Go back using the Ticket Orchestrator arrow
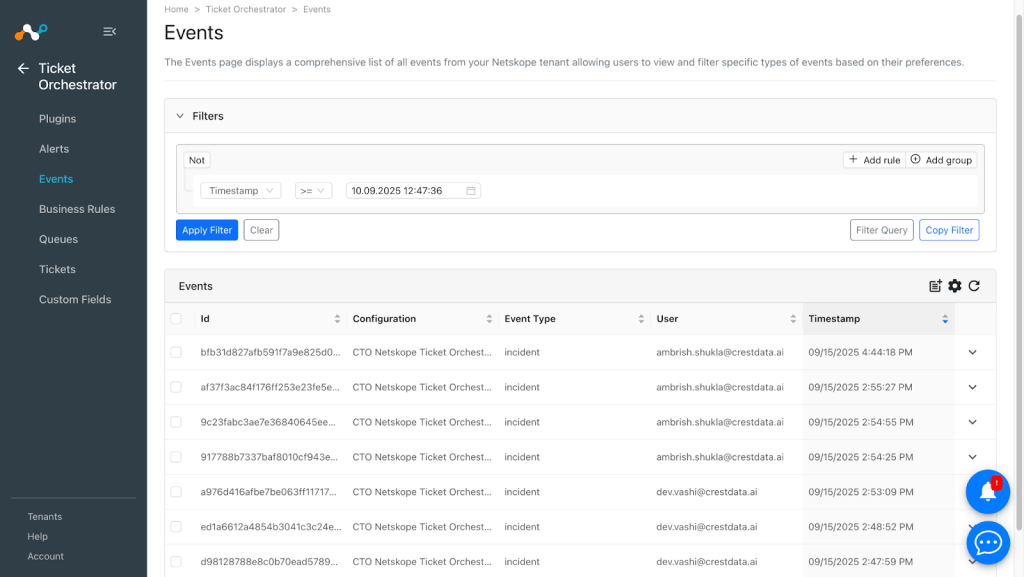This screenshot has height=577, width=1024. click(24, 68)
